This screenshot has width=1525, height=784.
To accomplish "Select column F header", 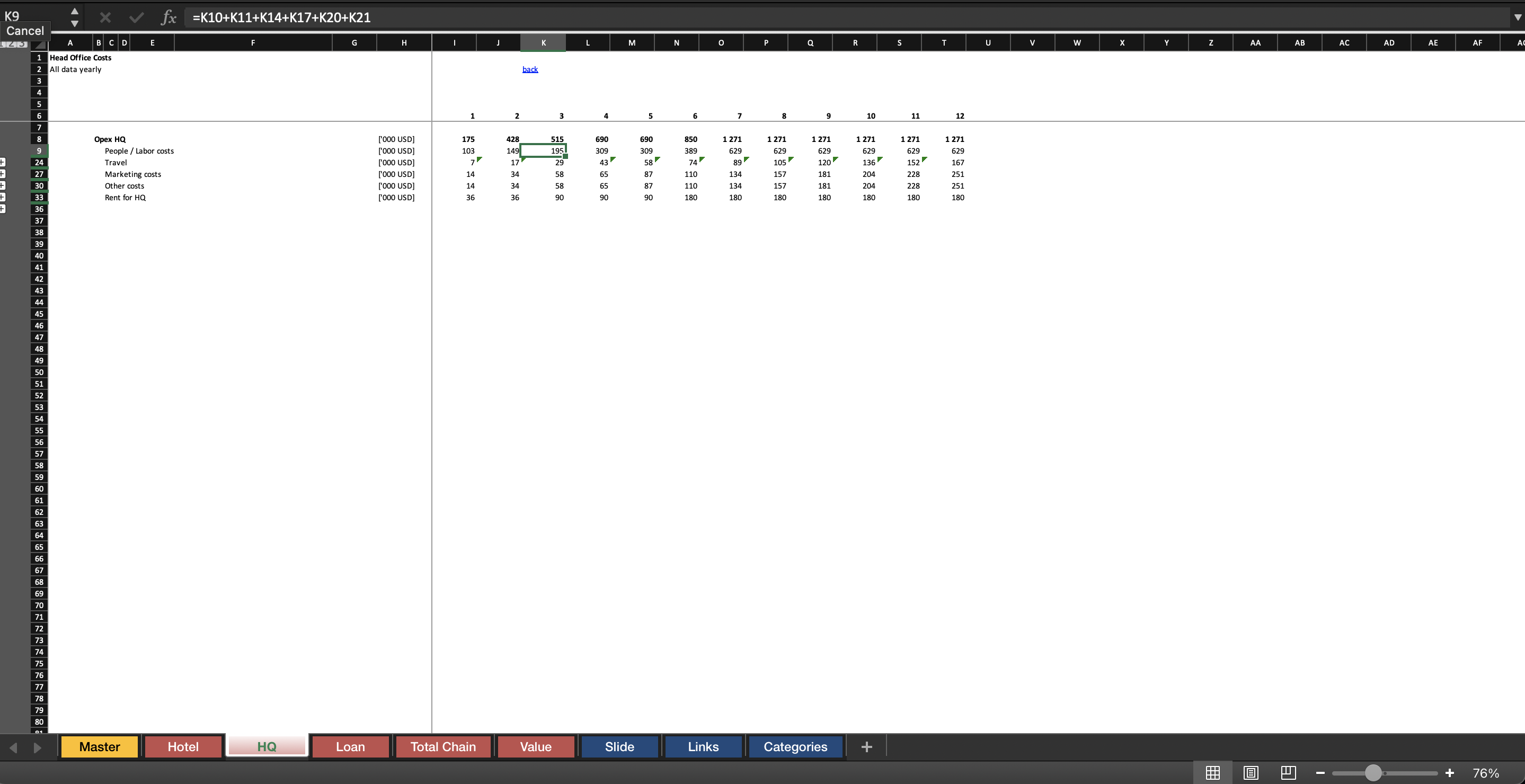I will (253, 42).
